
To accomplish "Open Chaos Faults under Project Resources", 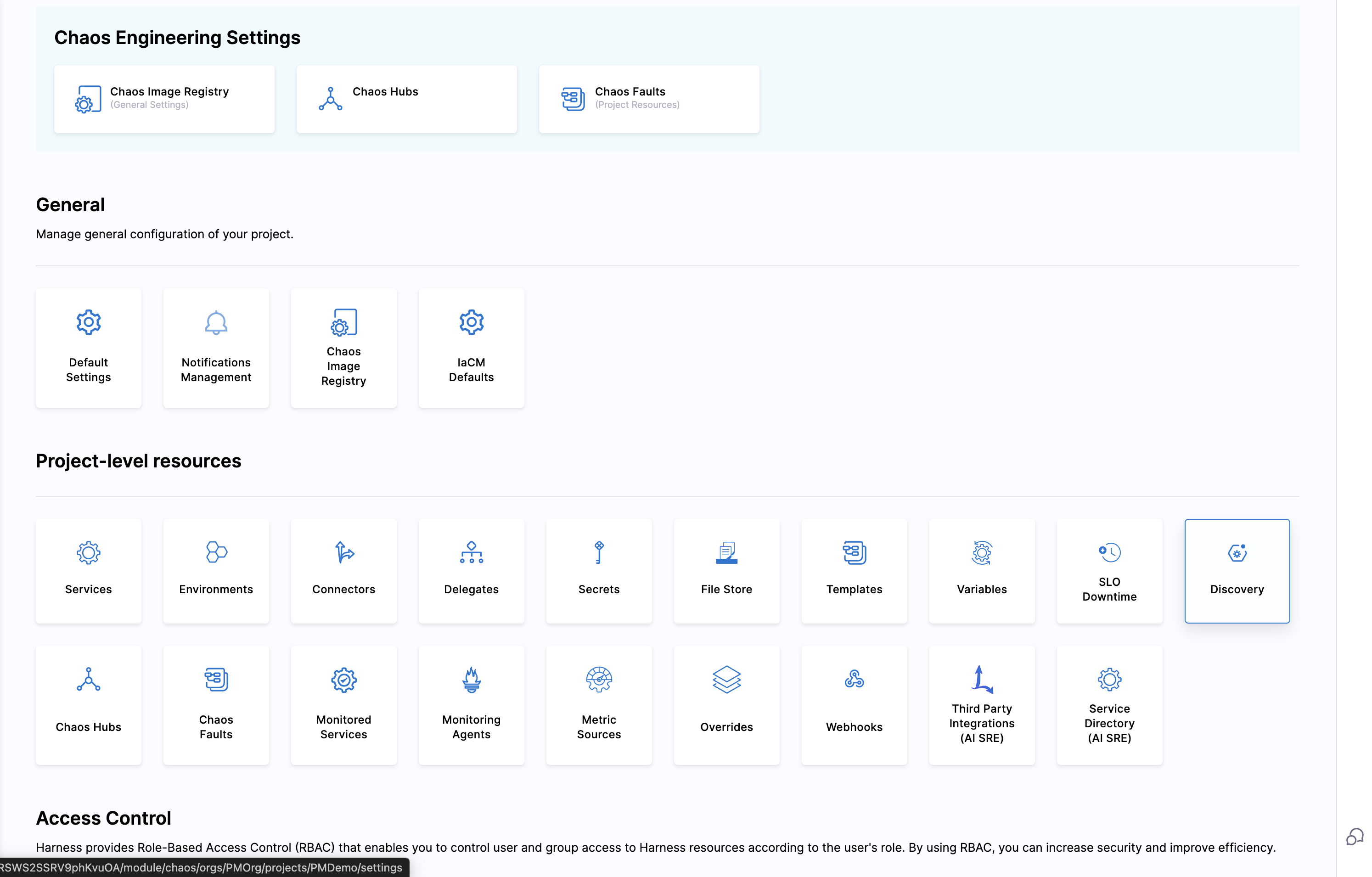I will (648, 99).
